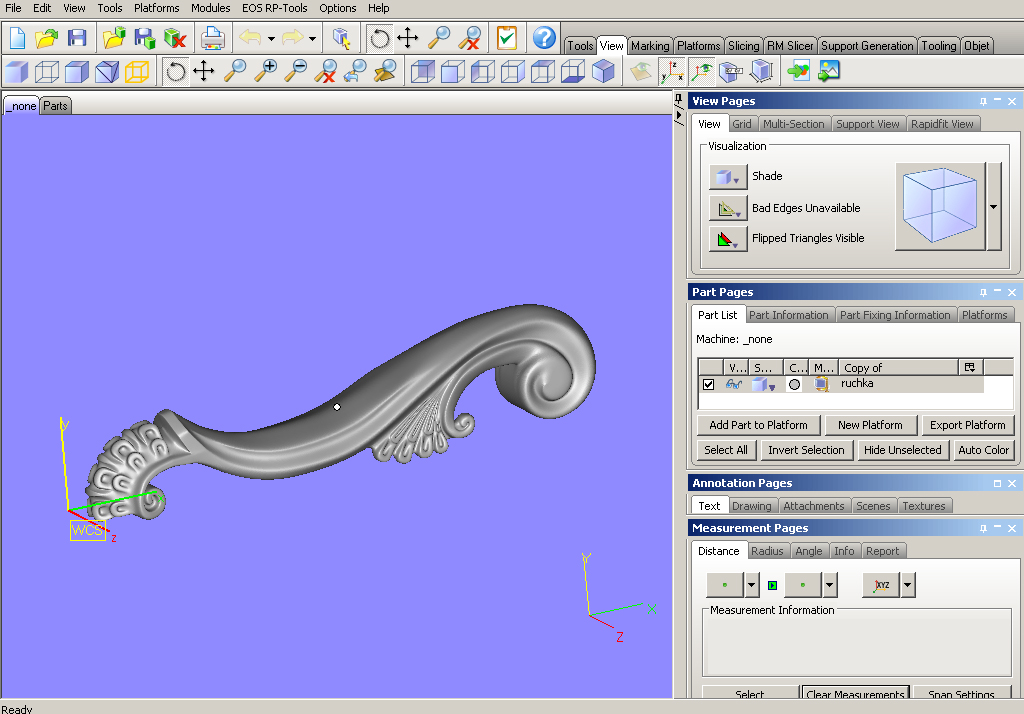Click the part-type icon next to ruchka
The height and width of the screenshot is (714, 1024).
pyautogui.click(x=821, y=384)
